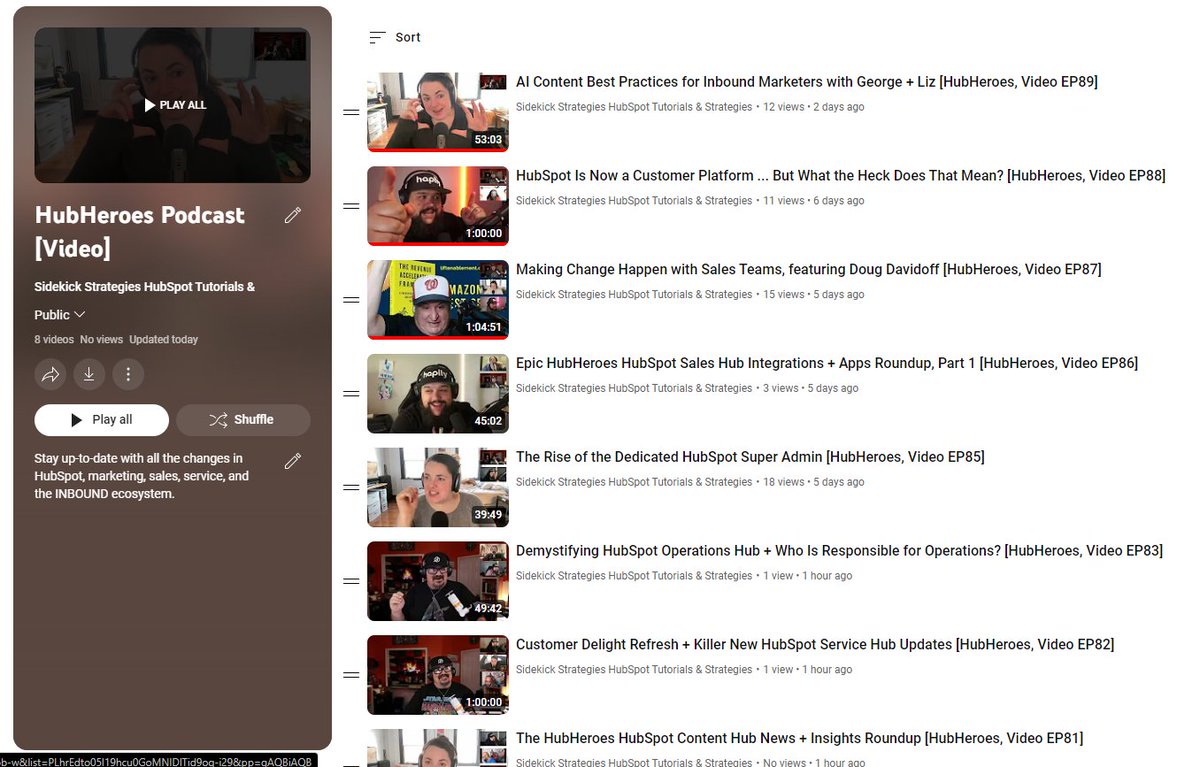
Task: Grab drag handle for EP87 video
Action: point(351,300)
